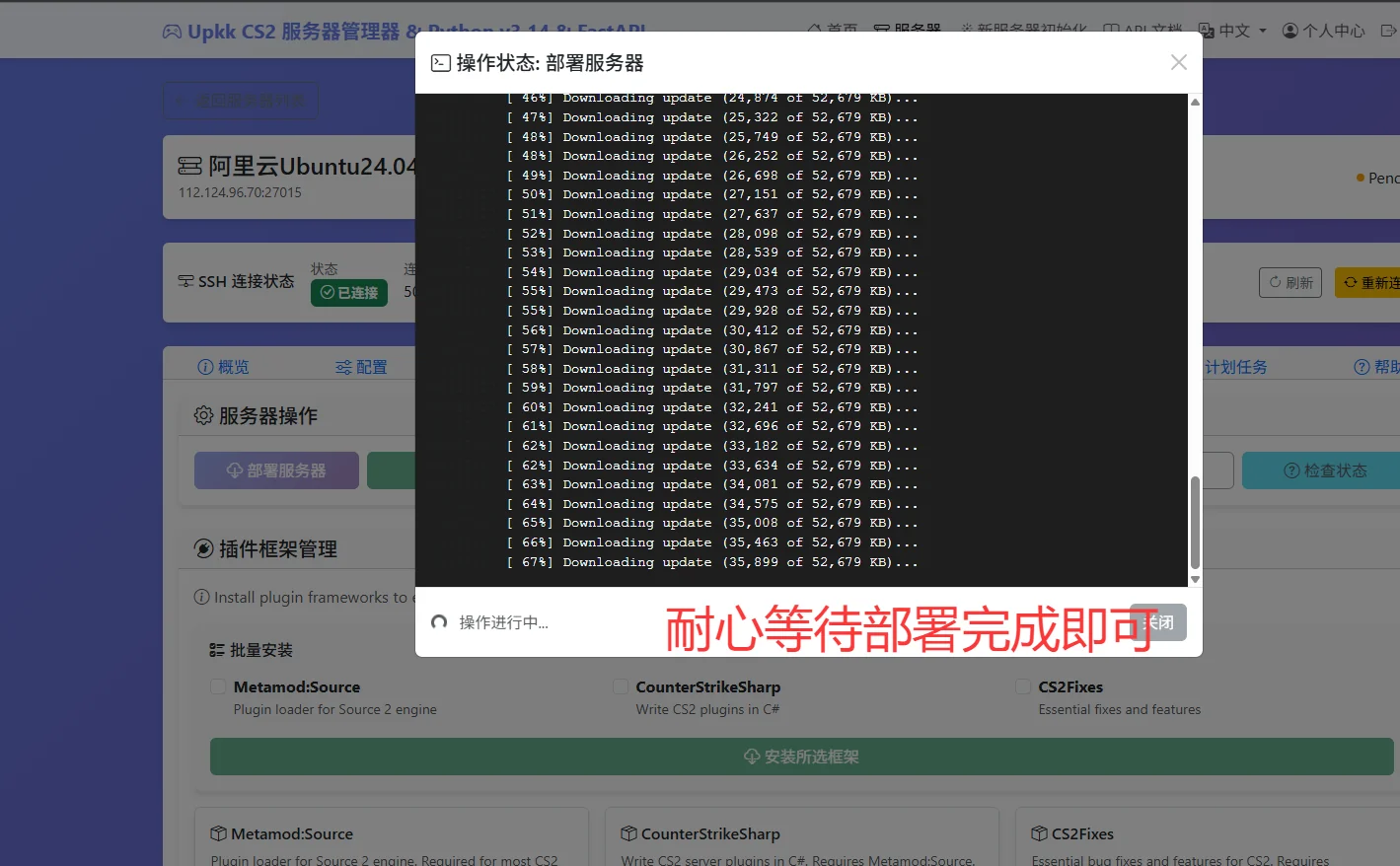Switch to the 概览 tab

223,367
